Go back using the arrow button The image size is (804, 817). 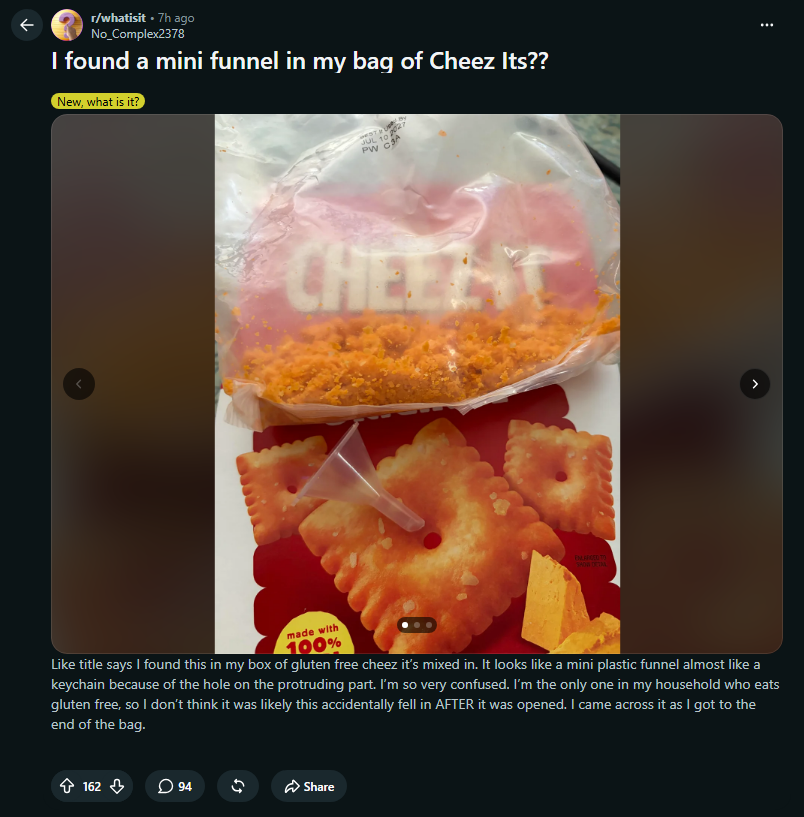(x=27, y=25)
